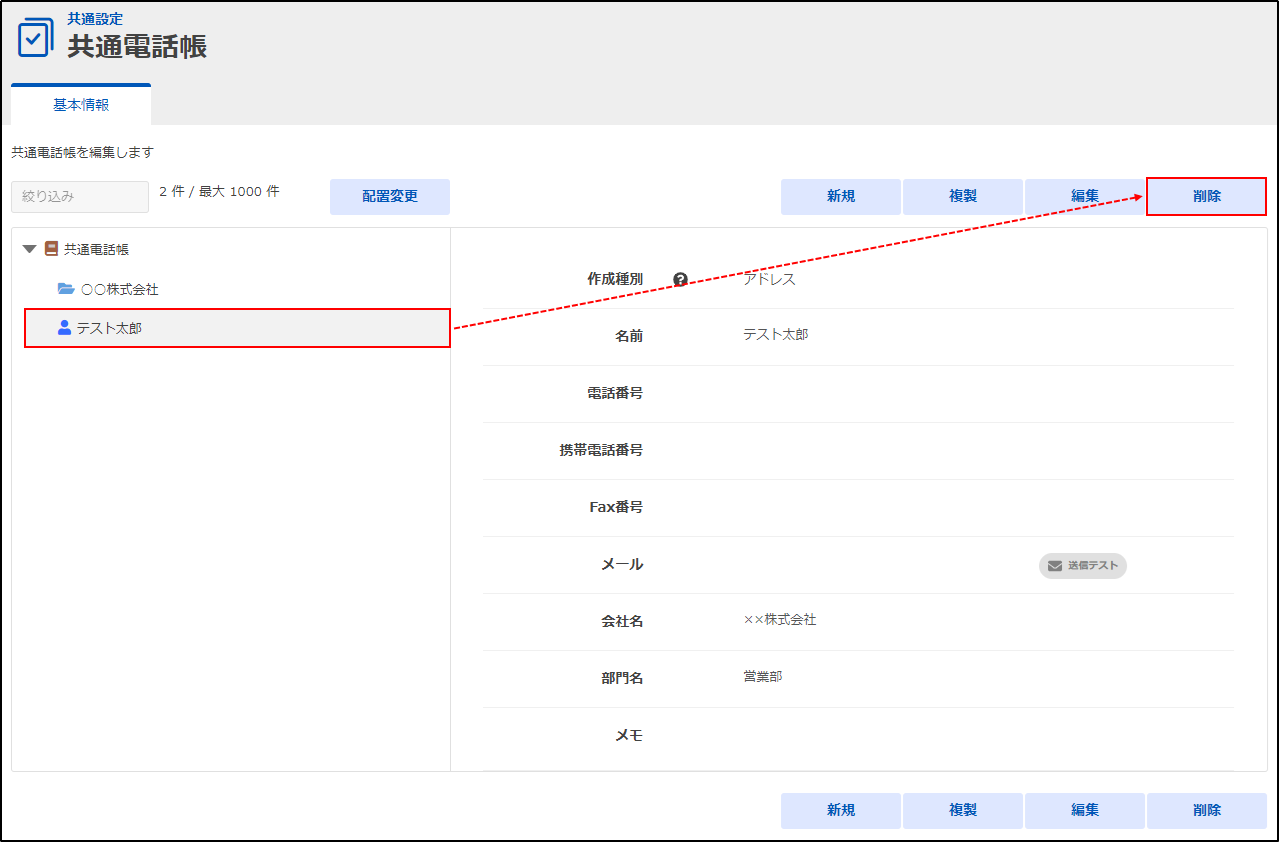
Task: Focus the 絞り込み filter input field
Action: [x=80, y=197]
